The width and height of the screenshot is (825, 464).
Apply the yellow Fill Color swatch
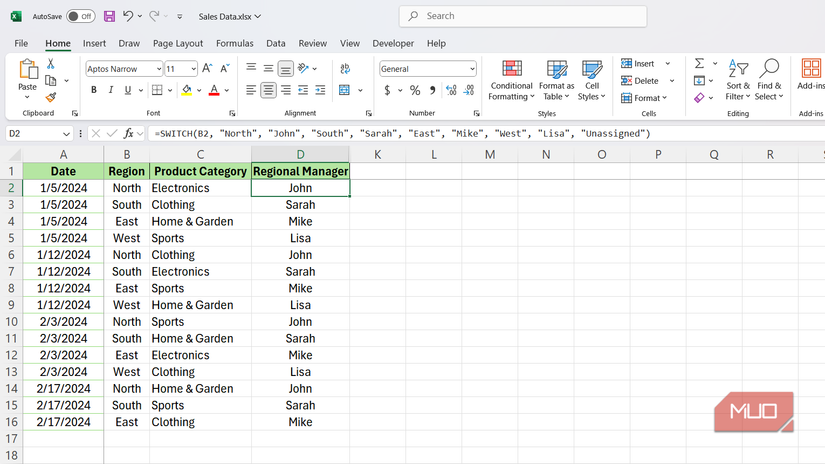coord(186,90)
